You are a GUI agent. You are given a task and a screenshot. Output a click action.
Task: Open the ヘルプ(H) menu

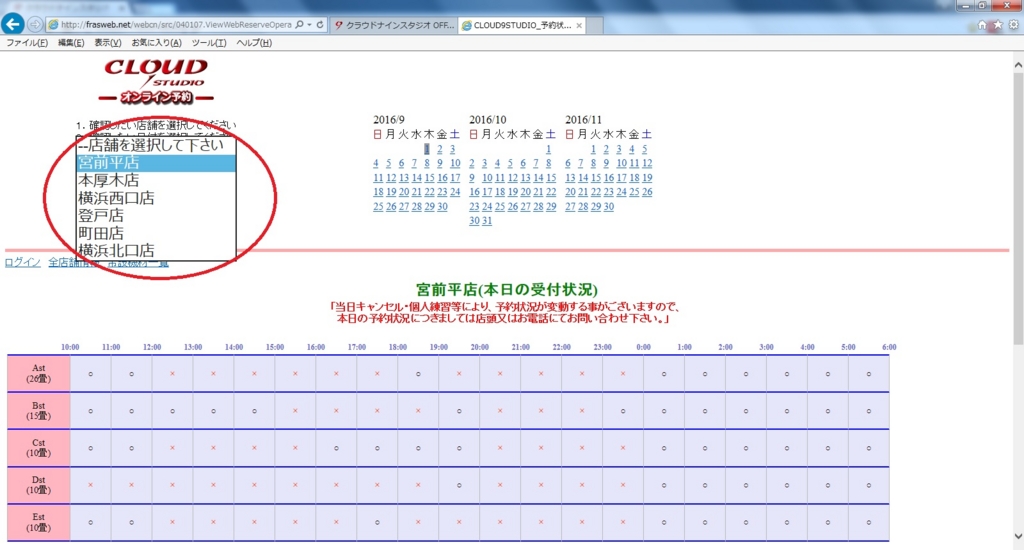click(254, 42)
